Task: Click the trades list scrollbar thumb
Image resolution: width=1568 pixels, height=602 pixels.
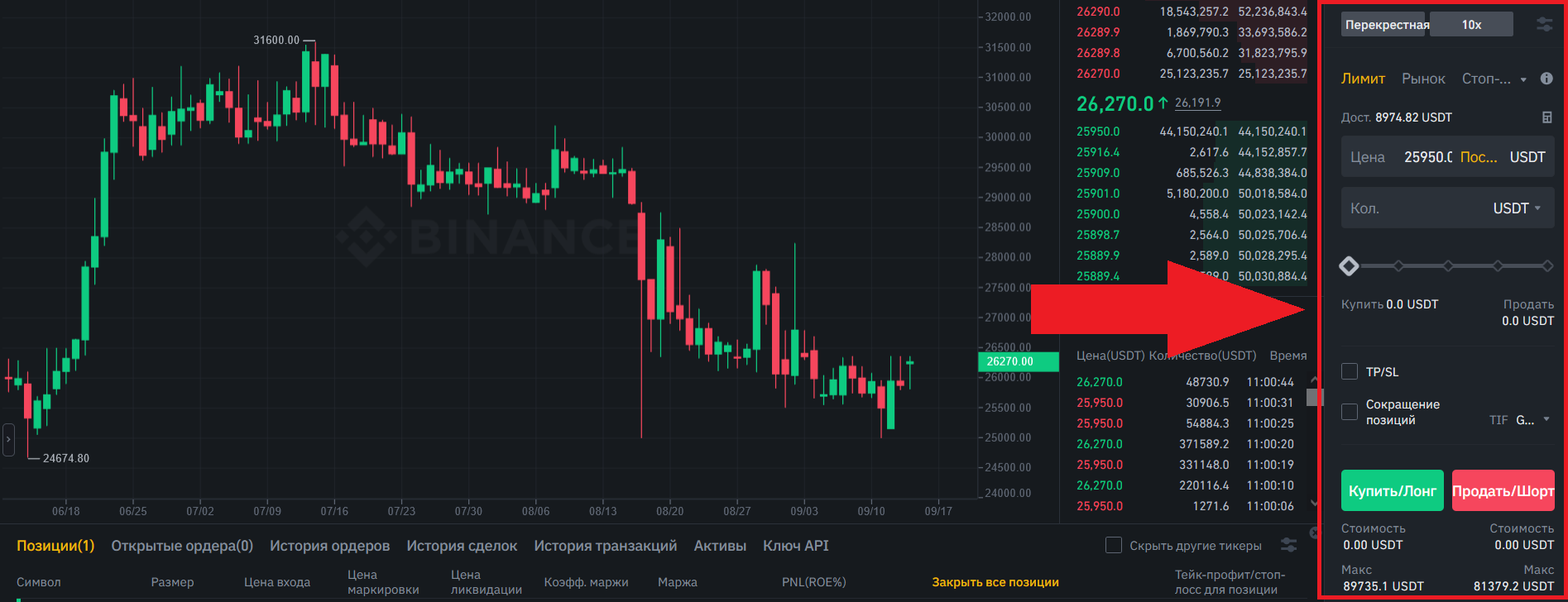Action: (x=1315, y=398)
